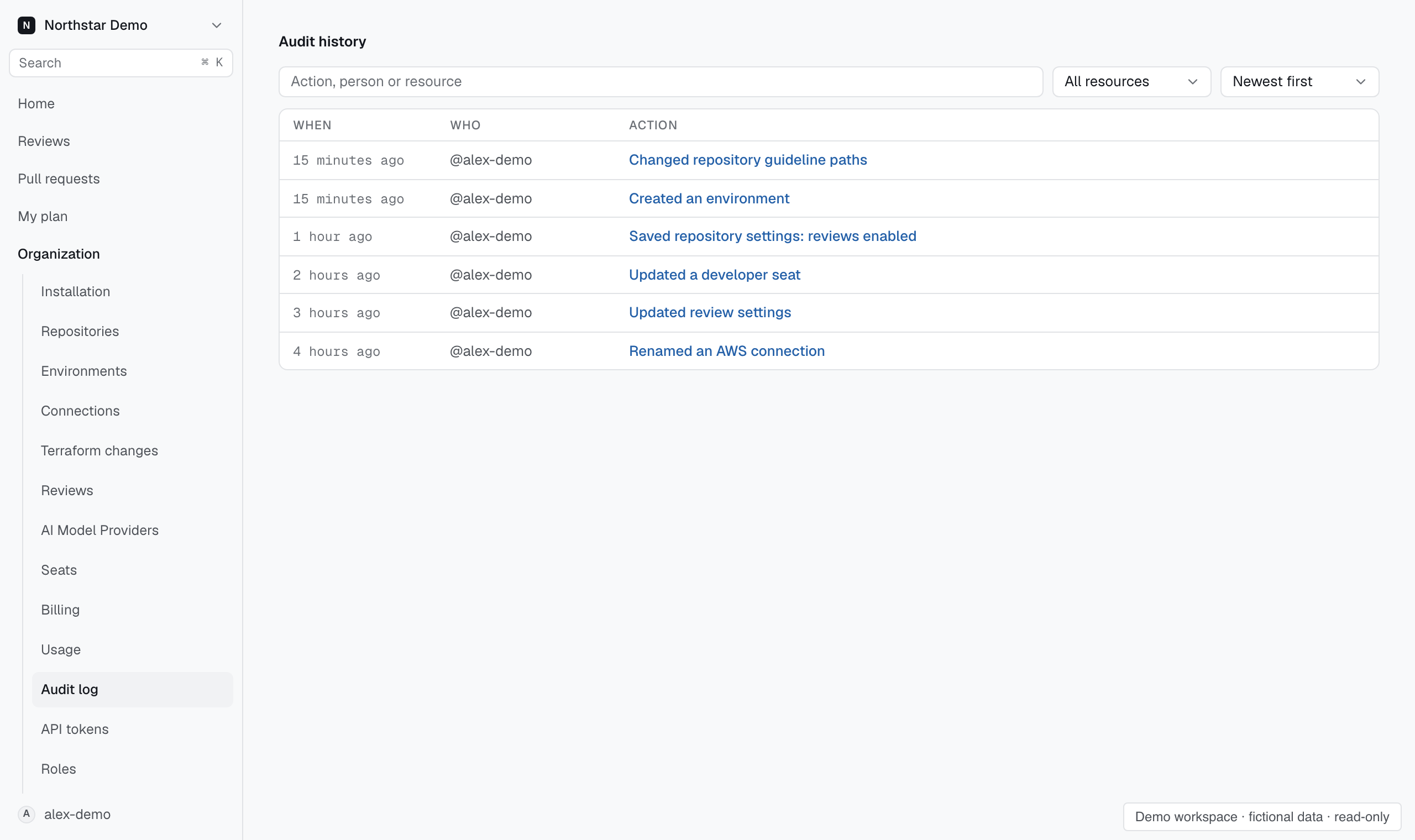The width and height of the screenshot is (1415, 840).
Task: Open the Seats page
Action: coord(59,570)
